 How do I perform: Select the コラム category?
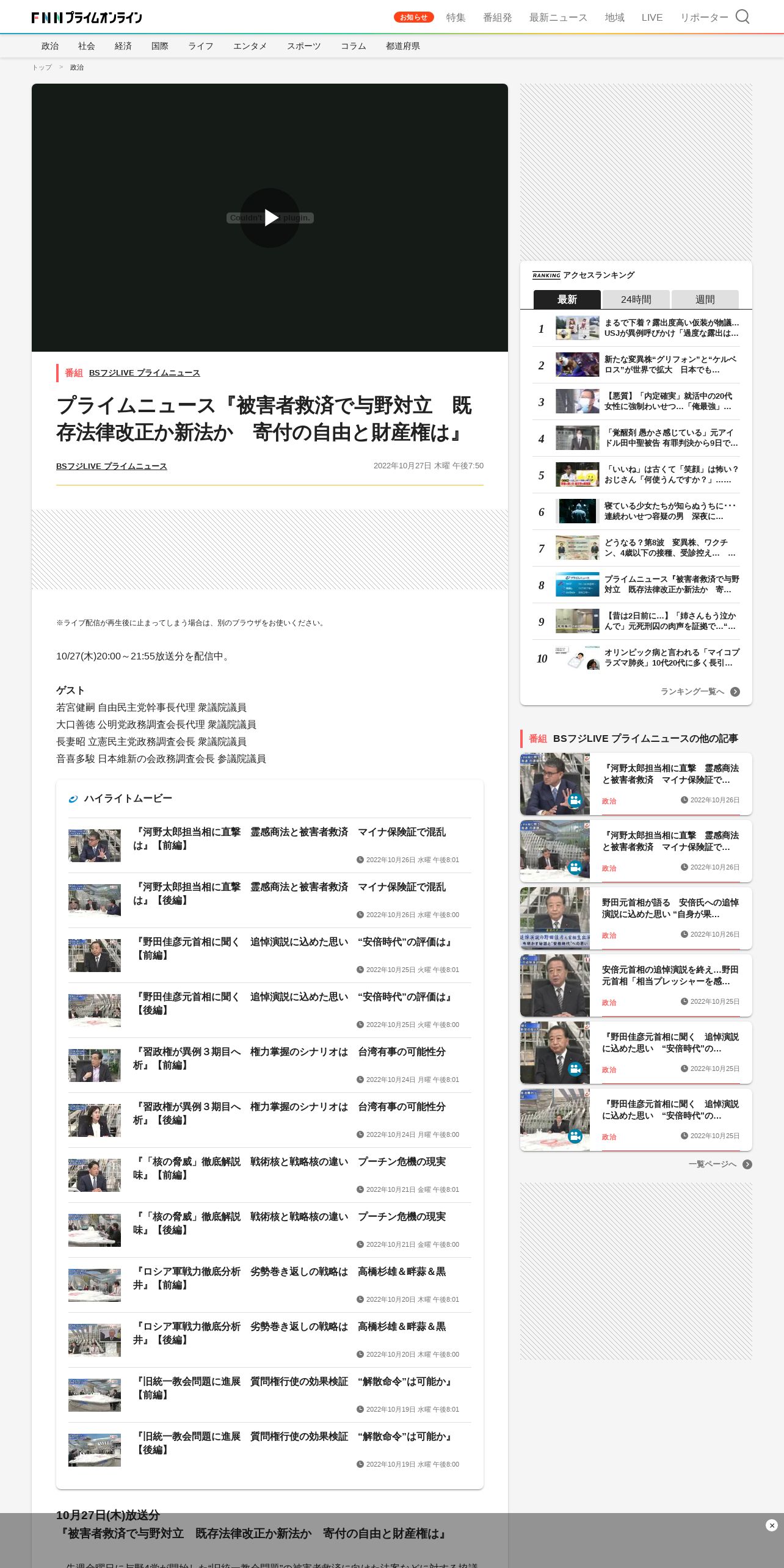click(354, 46)
